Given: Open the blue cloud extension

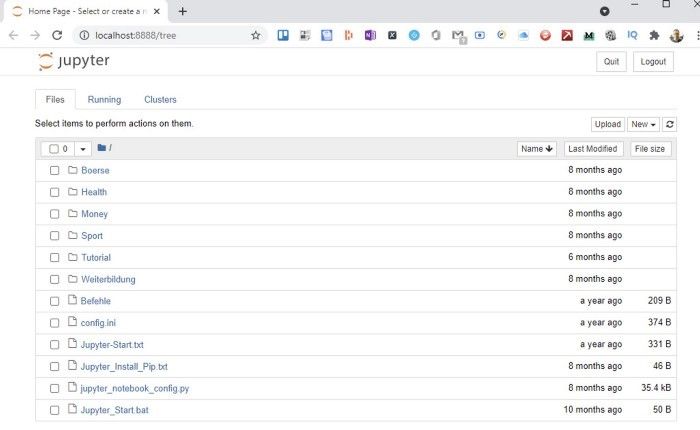Looking at the screenshot, I should tap(524, 35).
